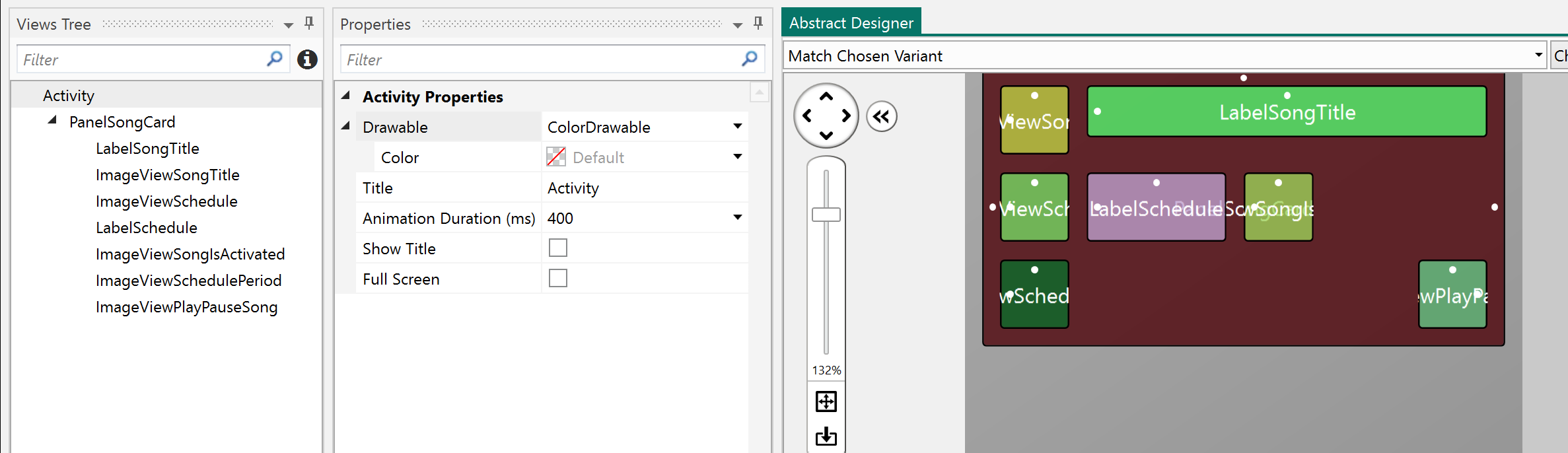Select the dark green wSched block in designer
This screenshot has width=1568, height=453.
(x=1034, y=295)
